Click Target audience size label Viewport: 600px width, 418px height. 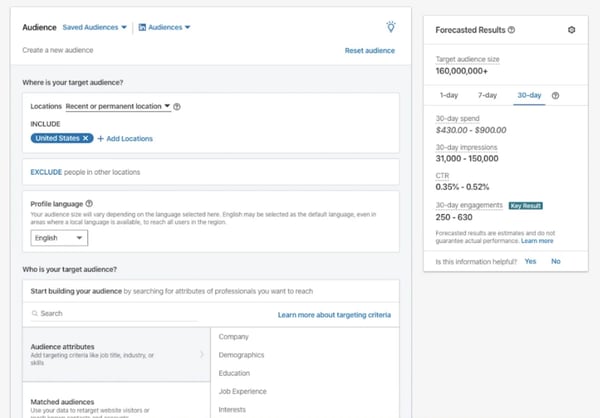[467, 59]
